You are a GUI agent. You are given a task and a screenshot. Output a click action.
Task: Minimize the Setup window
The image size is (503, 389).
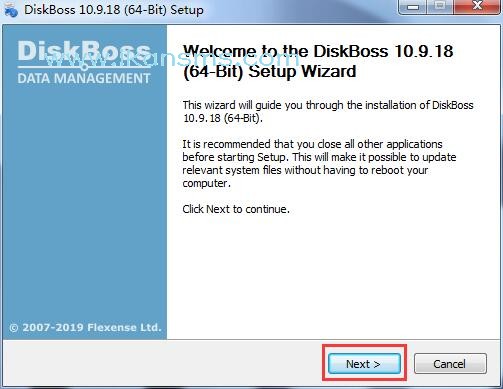[413, 6]
